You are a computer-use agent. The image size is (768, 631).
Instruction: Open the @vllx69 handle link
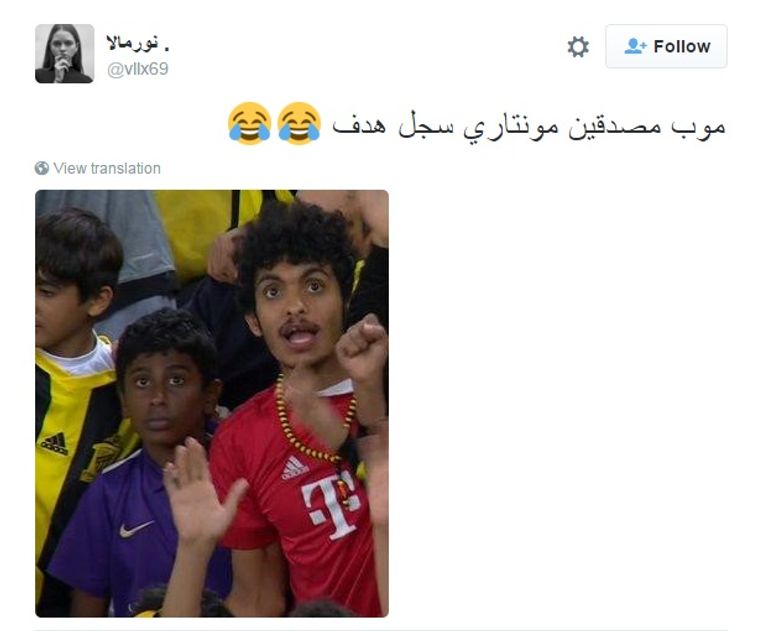pyautogui.click(x=138, y=69)
